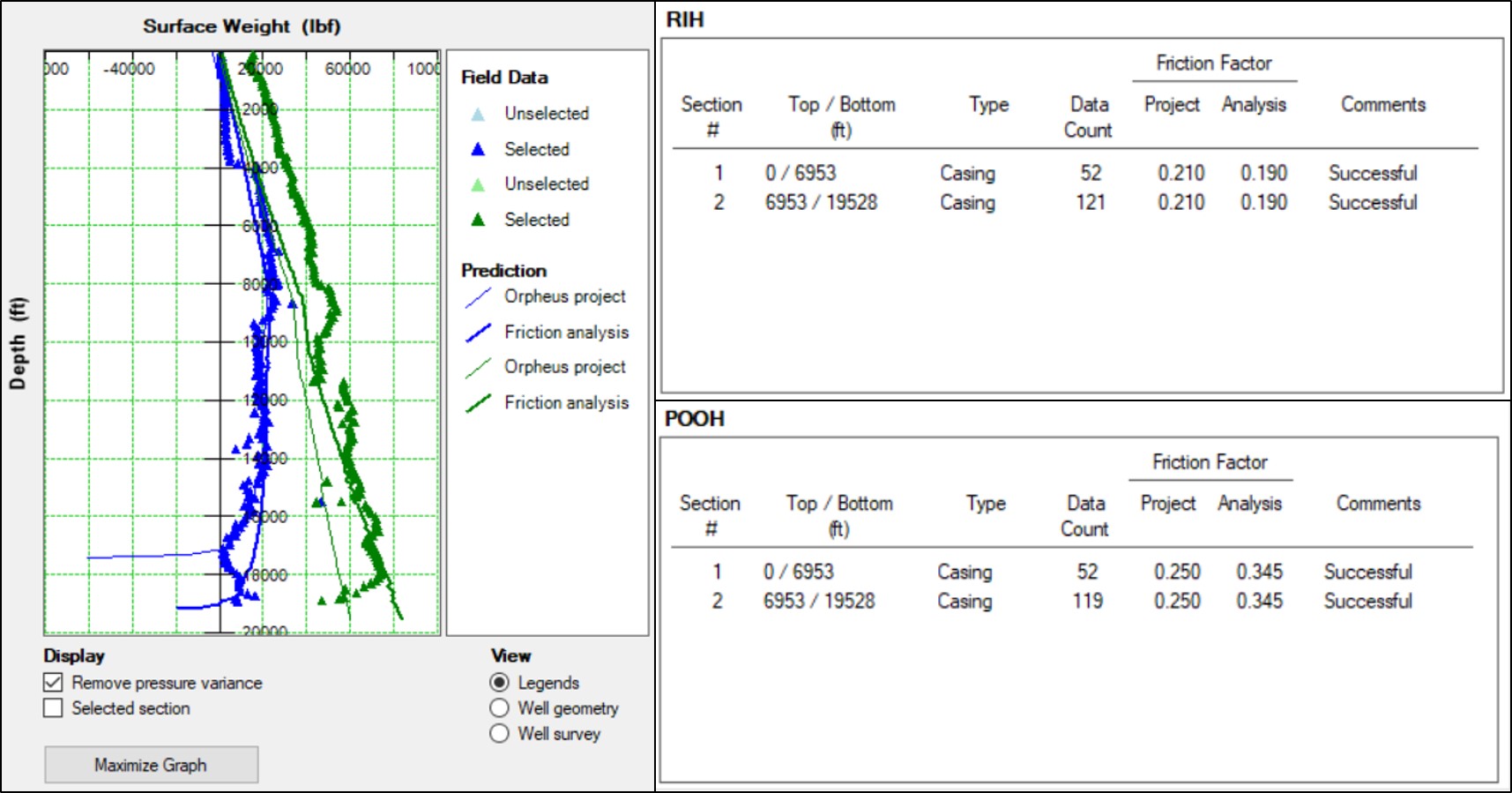Click POOH table Friction Factor header
The image size is (1512, 793).
(x=1210, y=462)
